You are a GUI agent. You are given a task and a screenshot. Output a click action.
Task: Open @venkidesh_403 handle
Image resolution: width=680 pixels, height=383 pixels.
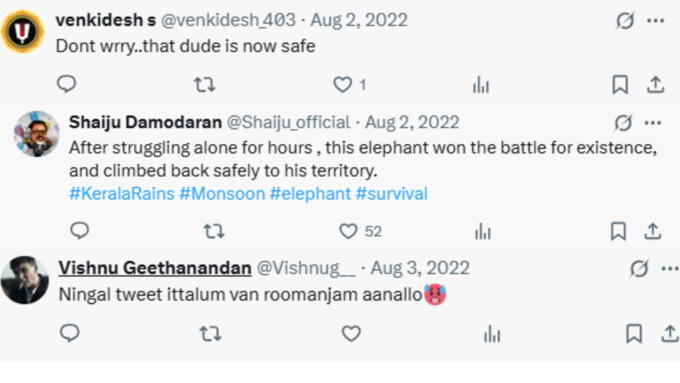(229, 20)
